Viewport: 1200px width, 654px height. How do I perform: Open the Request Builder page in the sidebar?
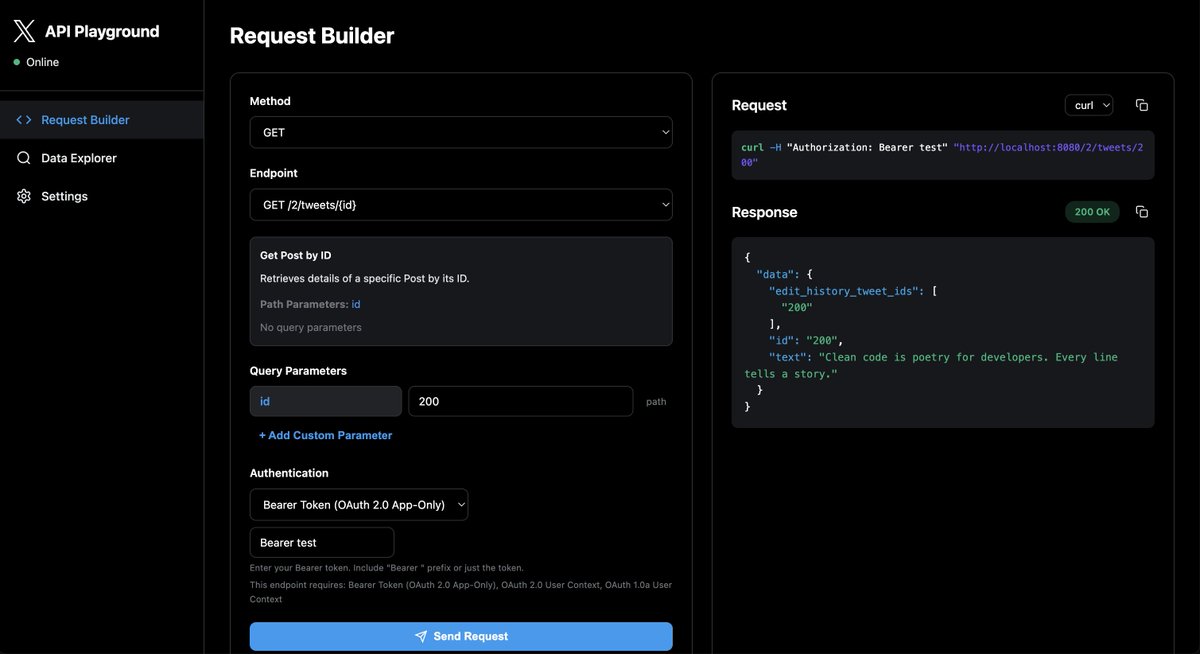102,120
